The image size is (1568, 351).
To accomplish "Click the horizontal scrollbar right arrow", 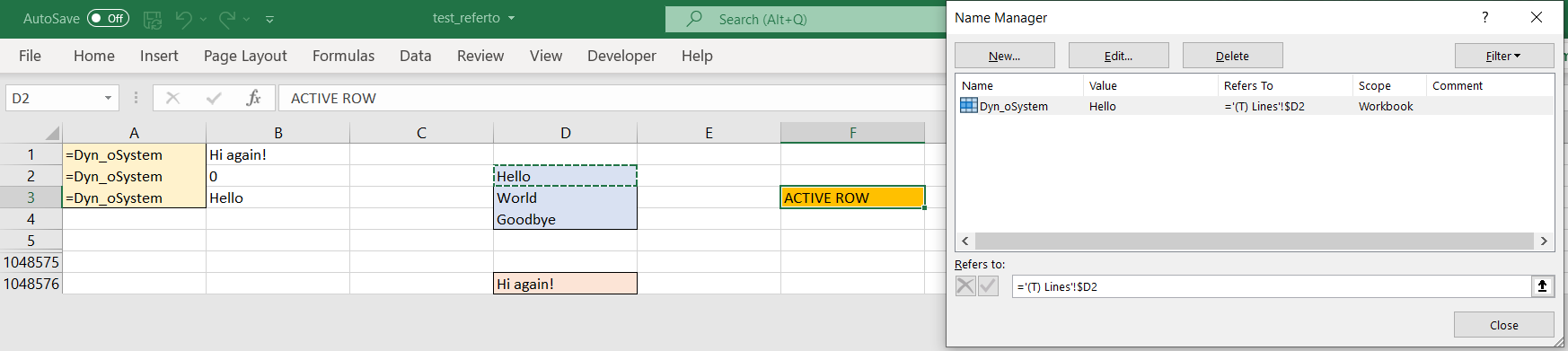I will click(1544, 241).
